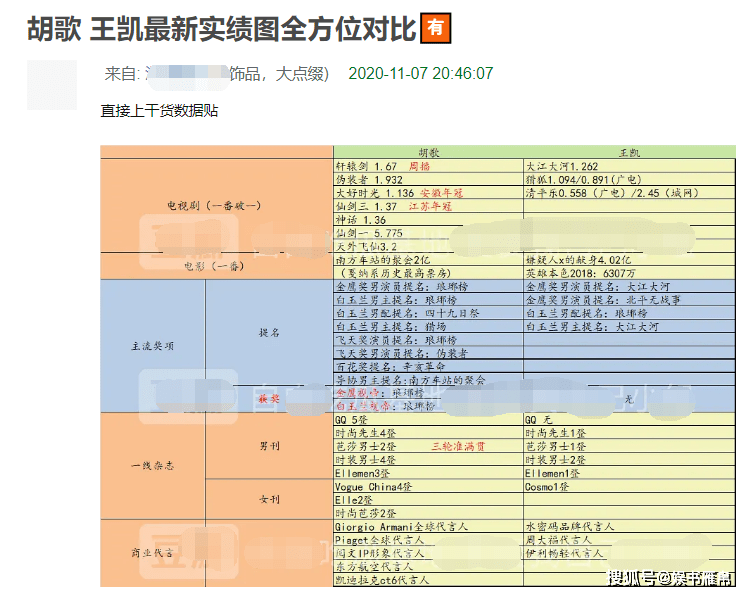Click the '男刊' sub-category cell

pyautogui.click(x=269, y=446)
